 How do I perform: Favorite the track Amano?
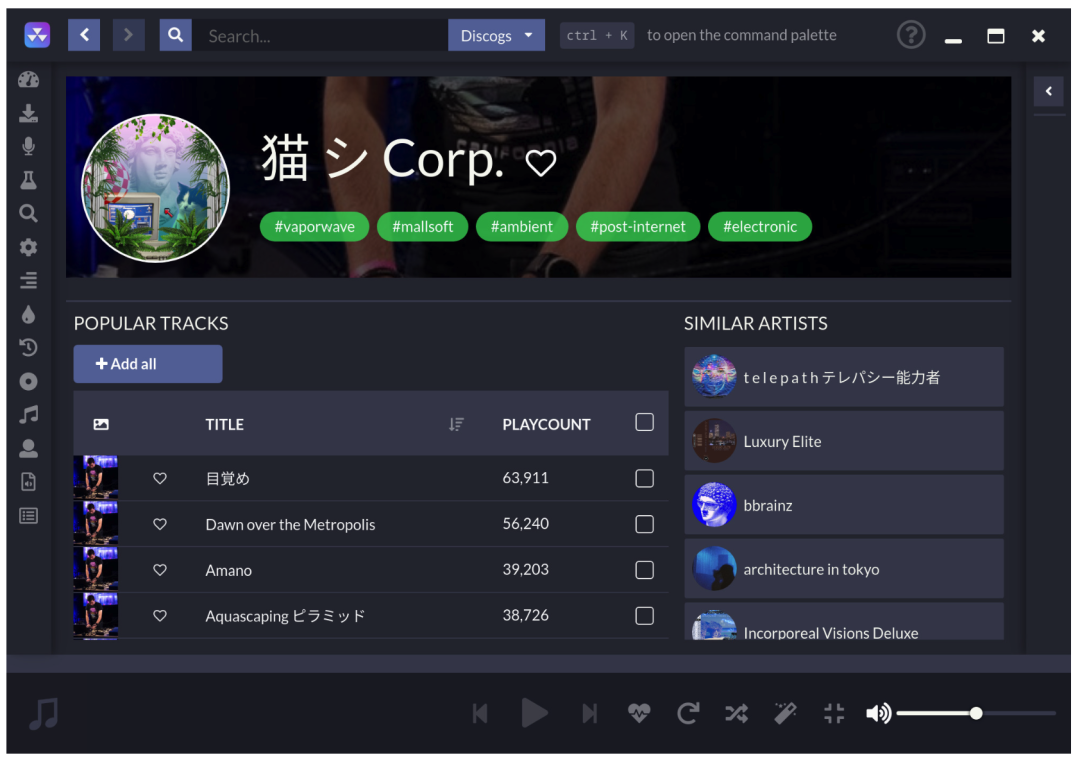(160, 570)
